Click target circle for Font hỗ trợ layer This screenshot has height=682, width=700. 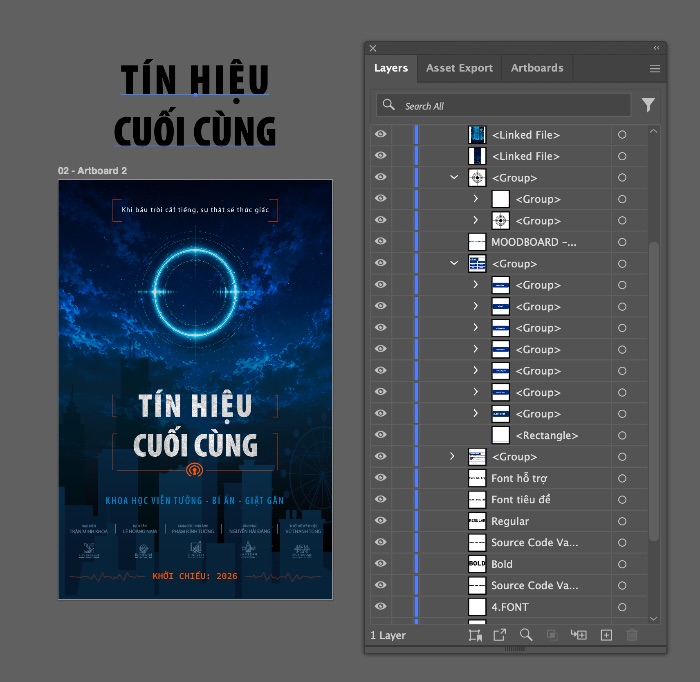[x=622, y=478]
